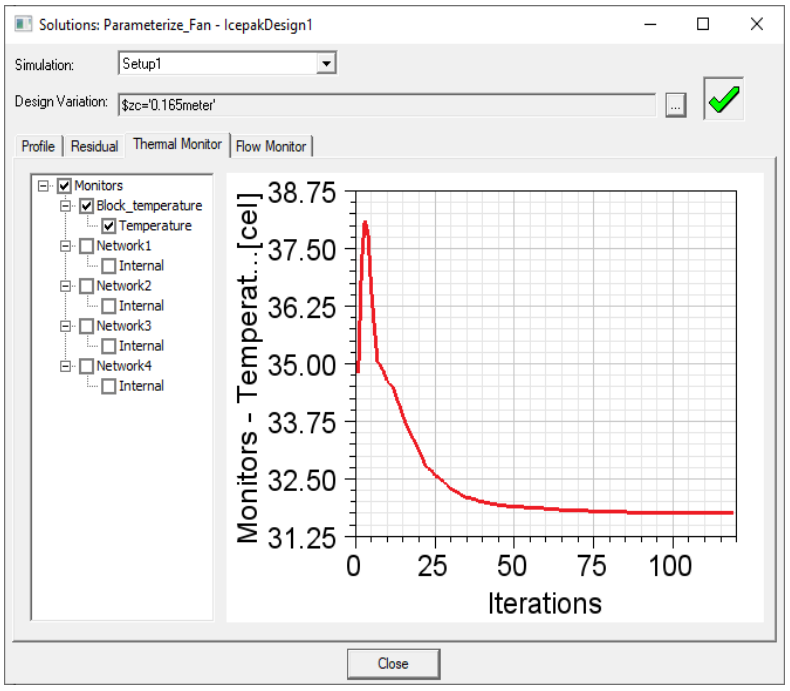The height and width of the screenshot is (691, 790).
Task: Open design variation browse ellipsis button
Action: click(x=675, y=105)
